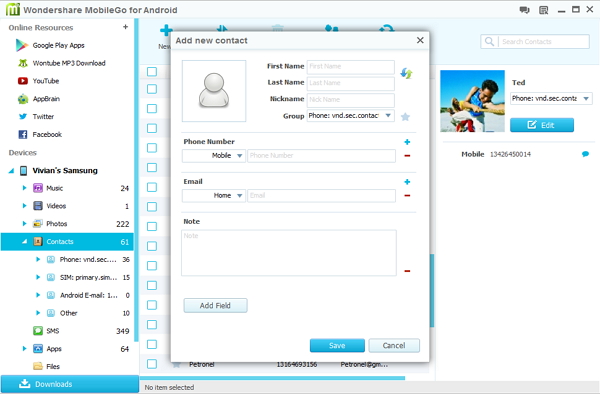
Task: Click the Email input field
Action: (321, 195)
